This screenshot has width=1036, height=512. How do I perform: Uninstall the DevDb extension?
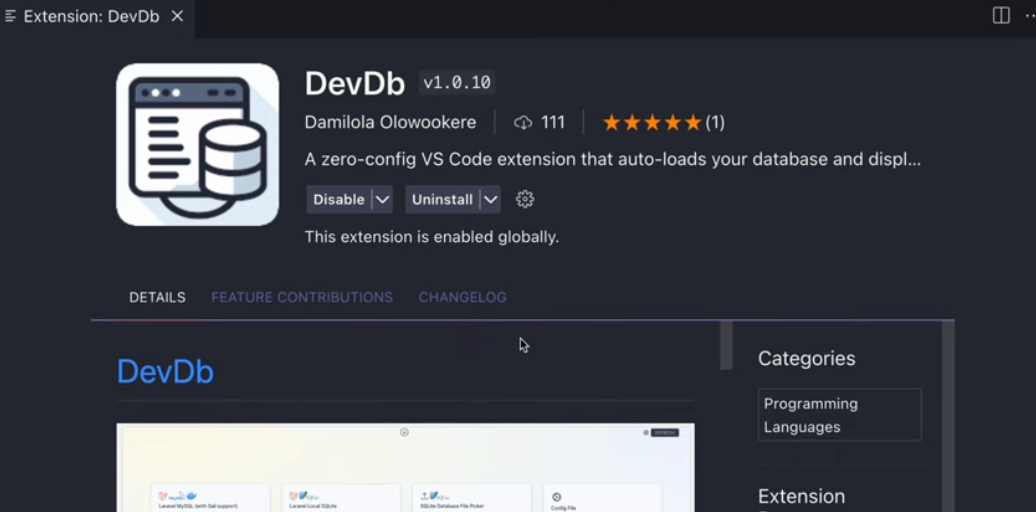point(442,200)
